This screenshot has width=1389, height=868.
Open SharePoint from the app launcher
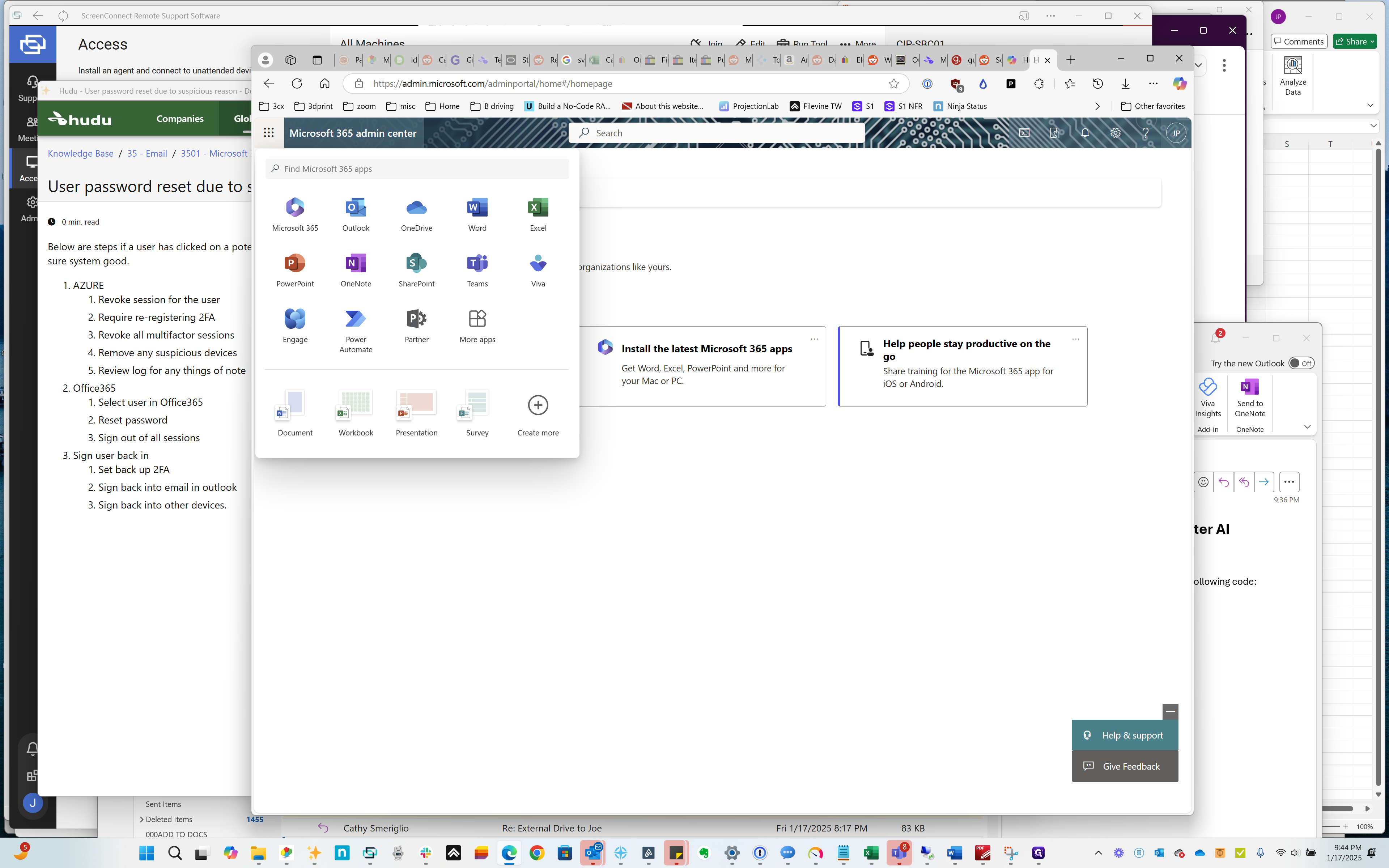coord(417,269)
